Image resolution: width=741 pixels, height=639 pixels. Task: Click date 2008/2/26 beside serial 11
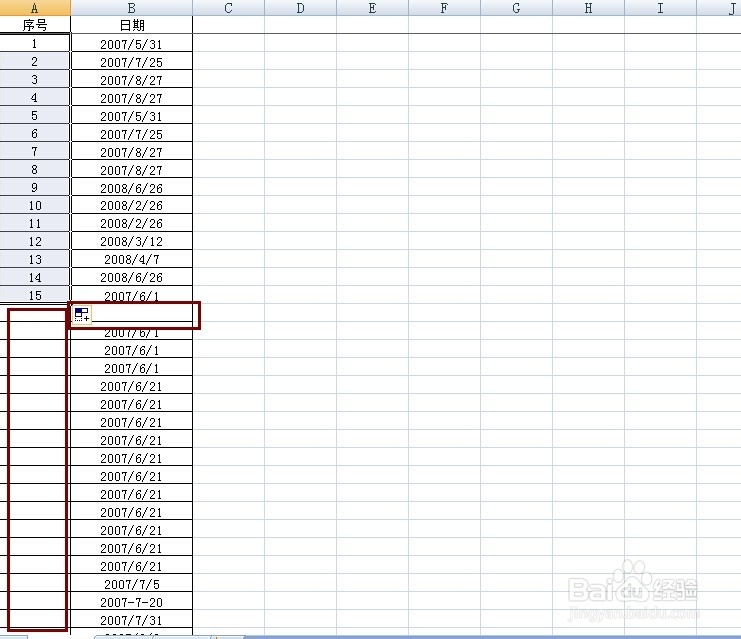click(x=132, y=223)
